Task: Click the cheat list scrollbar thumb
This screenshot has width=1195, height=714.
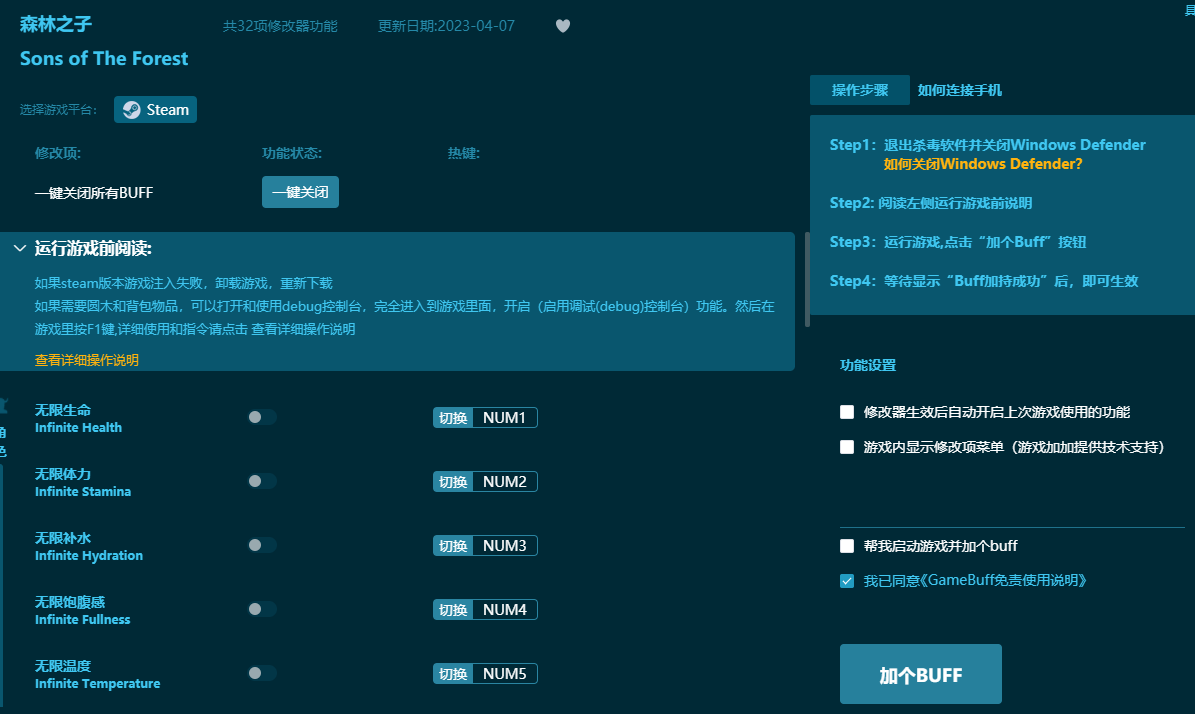Action: click(x=807, y=280)
